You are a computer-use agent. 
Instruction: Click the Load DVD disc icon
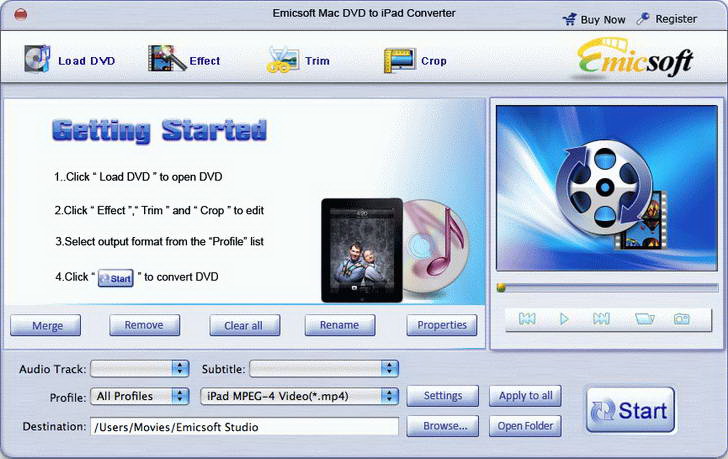37,59
